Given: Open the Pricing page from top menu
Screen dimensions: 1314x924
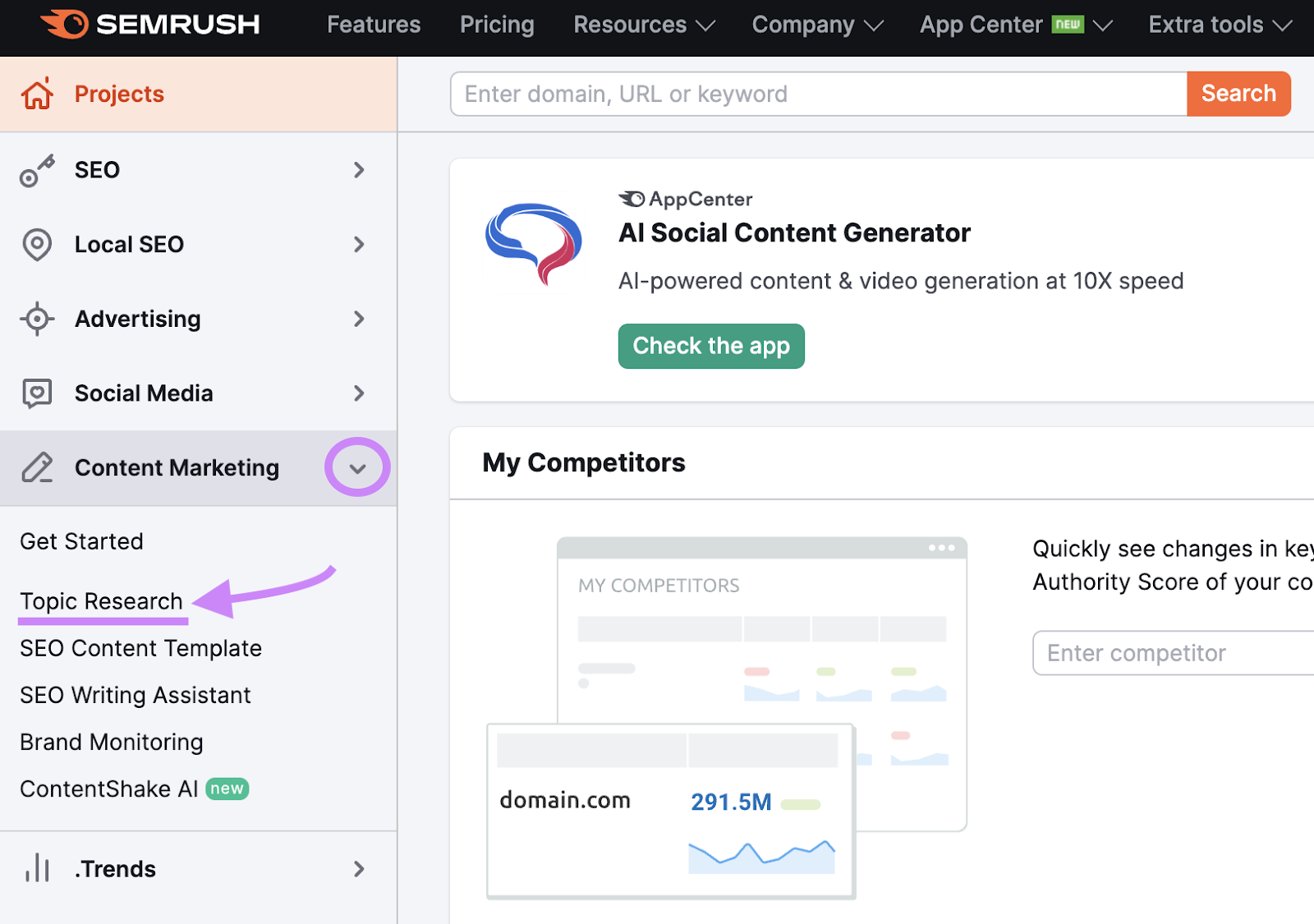Looking at the screenshot, I should coord(497,25).
